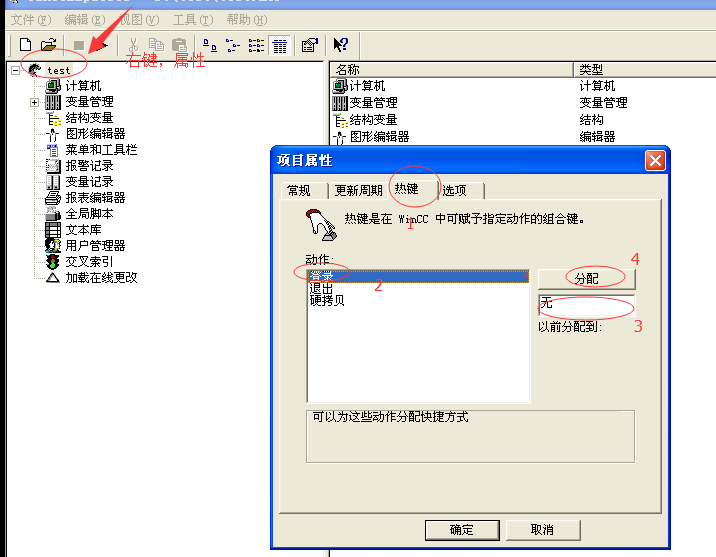Screen dimensions: 716x557
Task: Click the Open project folder icon
Action: coord(48,45)
